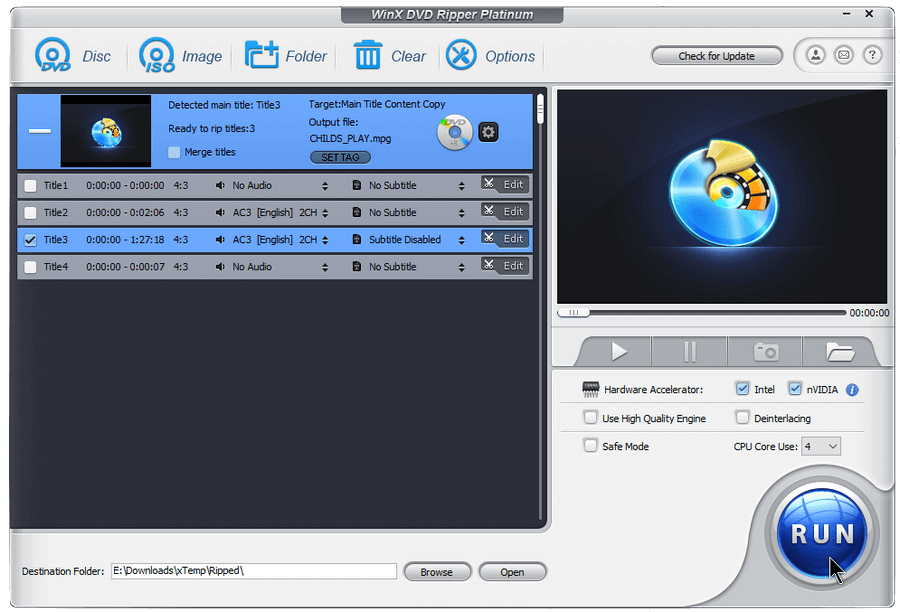Click the 'Ready to rip titles:3' text

coord(211,129)
